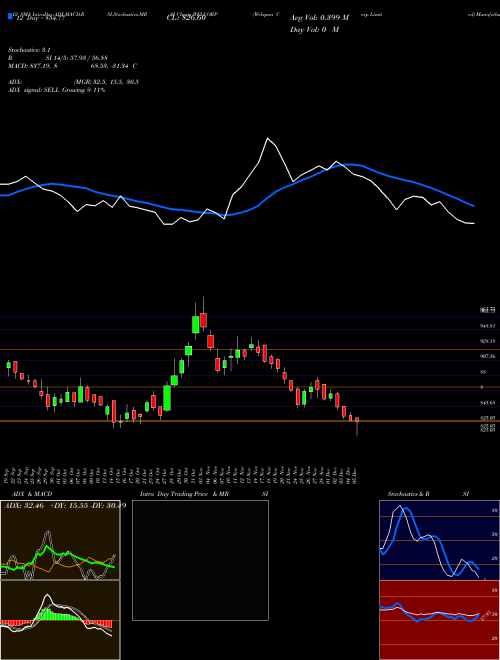Open the ADX indicator mini chart

click(x=60, y=540)
